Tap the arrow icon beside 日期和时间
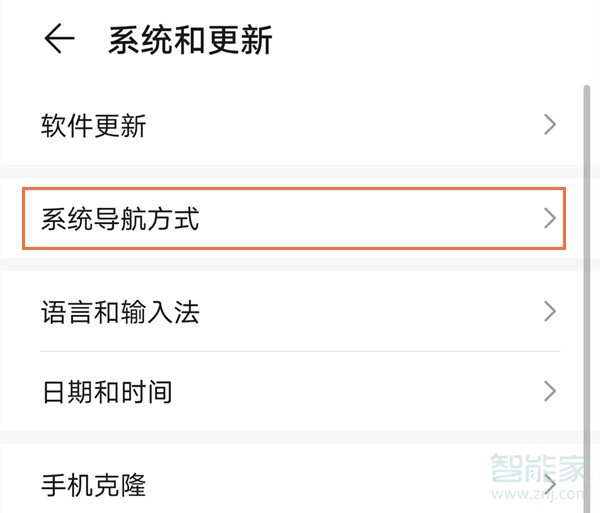Screen dimensions: 600x513 [x=549, y=391]
